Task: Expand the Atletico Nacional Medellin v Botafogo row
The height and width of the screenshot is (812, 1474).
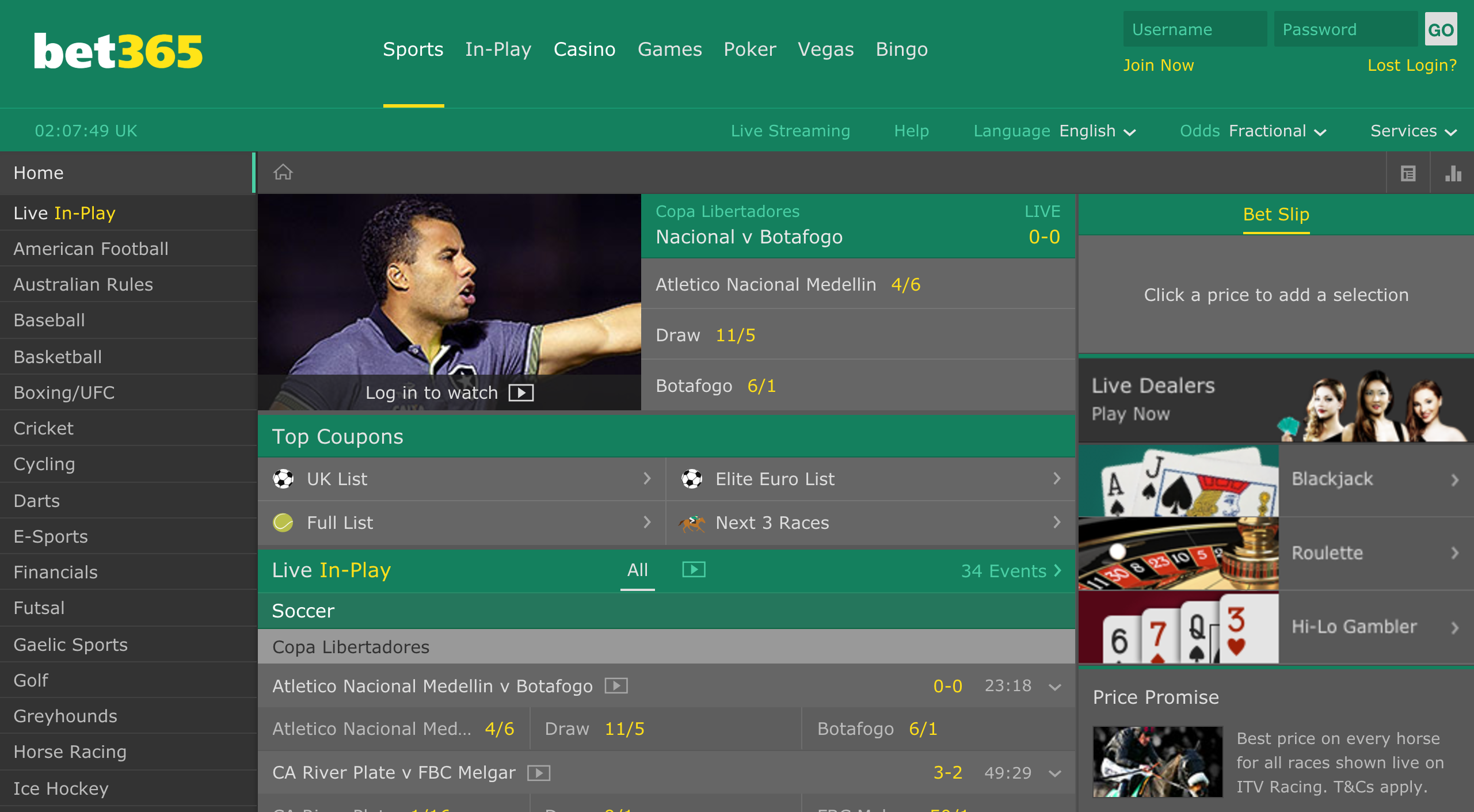Action: (1057, 687)
